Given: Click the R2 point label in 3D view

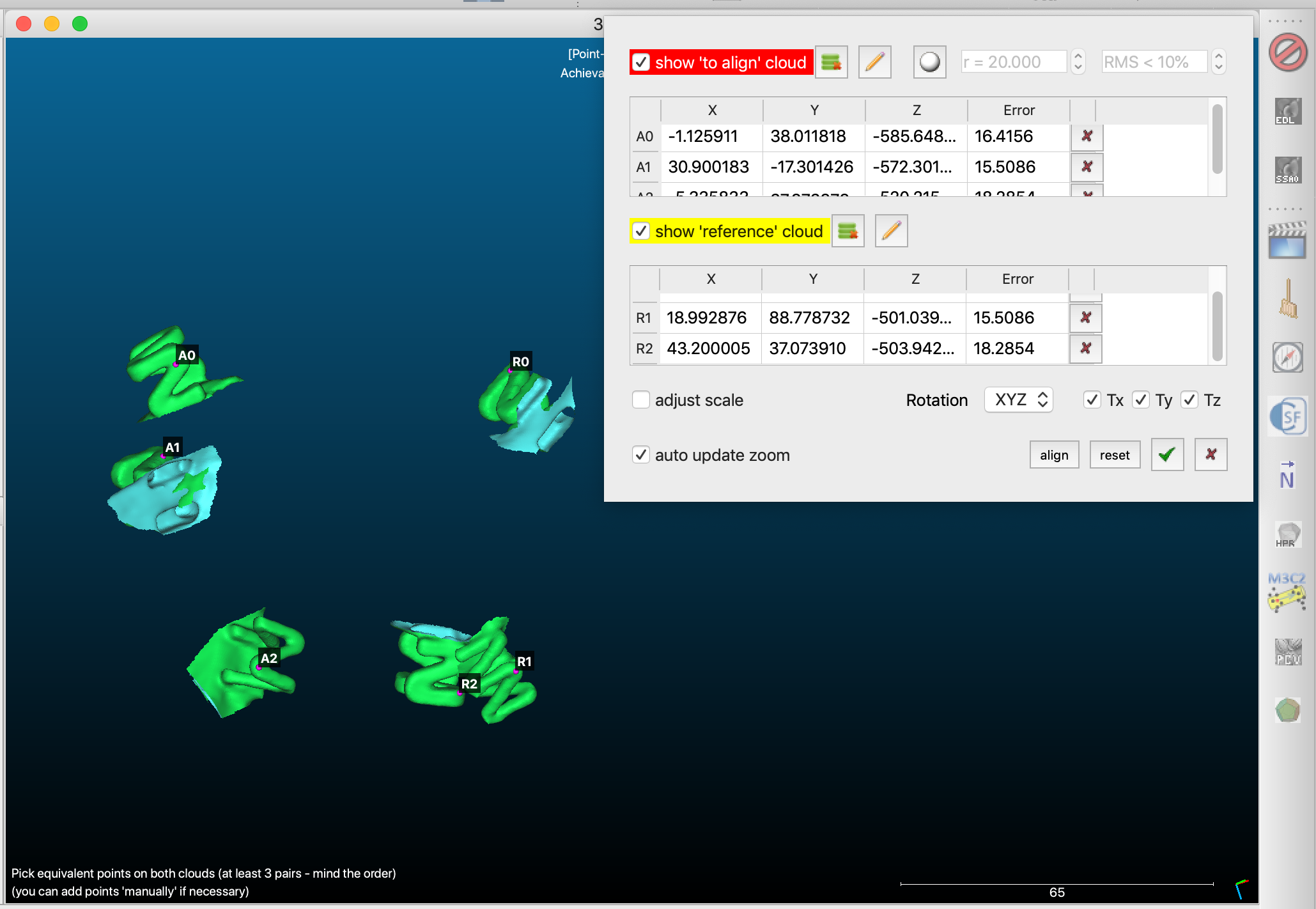Looking at the screenshot, I should click(x=469, y=684).
